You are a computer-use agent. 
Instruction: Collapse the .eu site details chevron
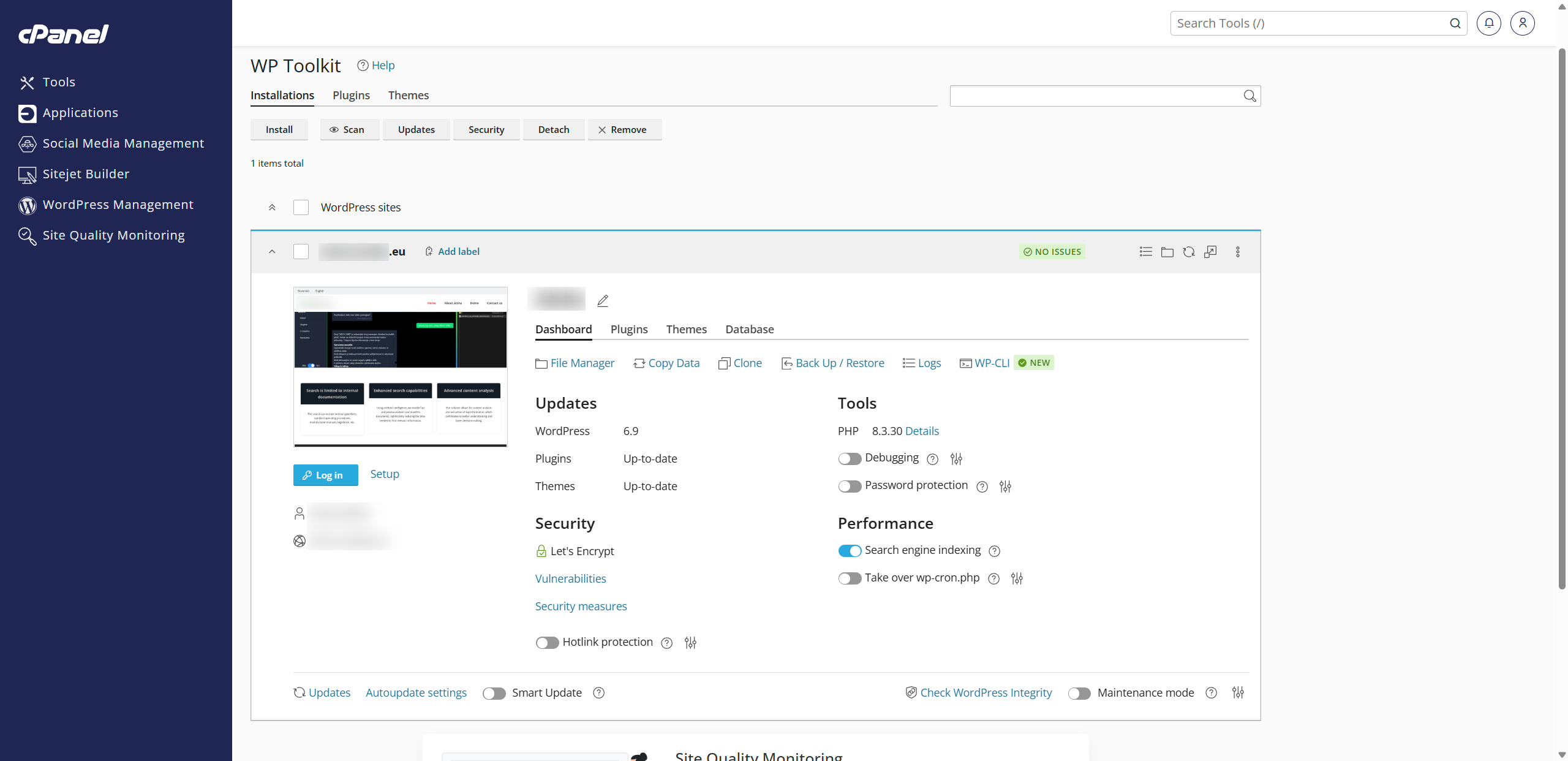click(272, 252)
